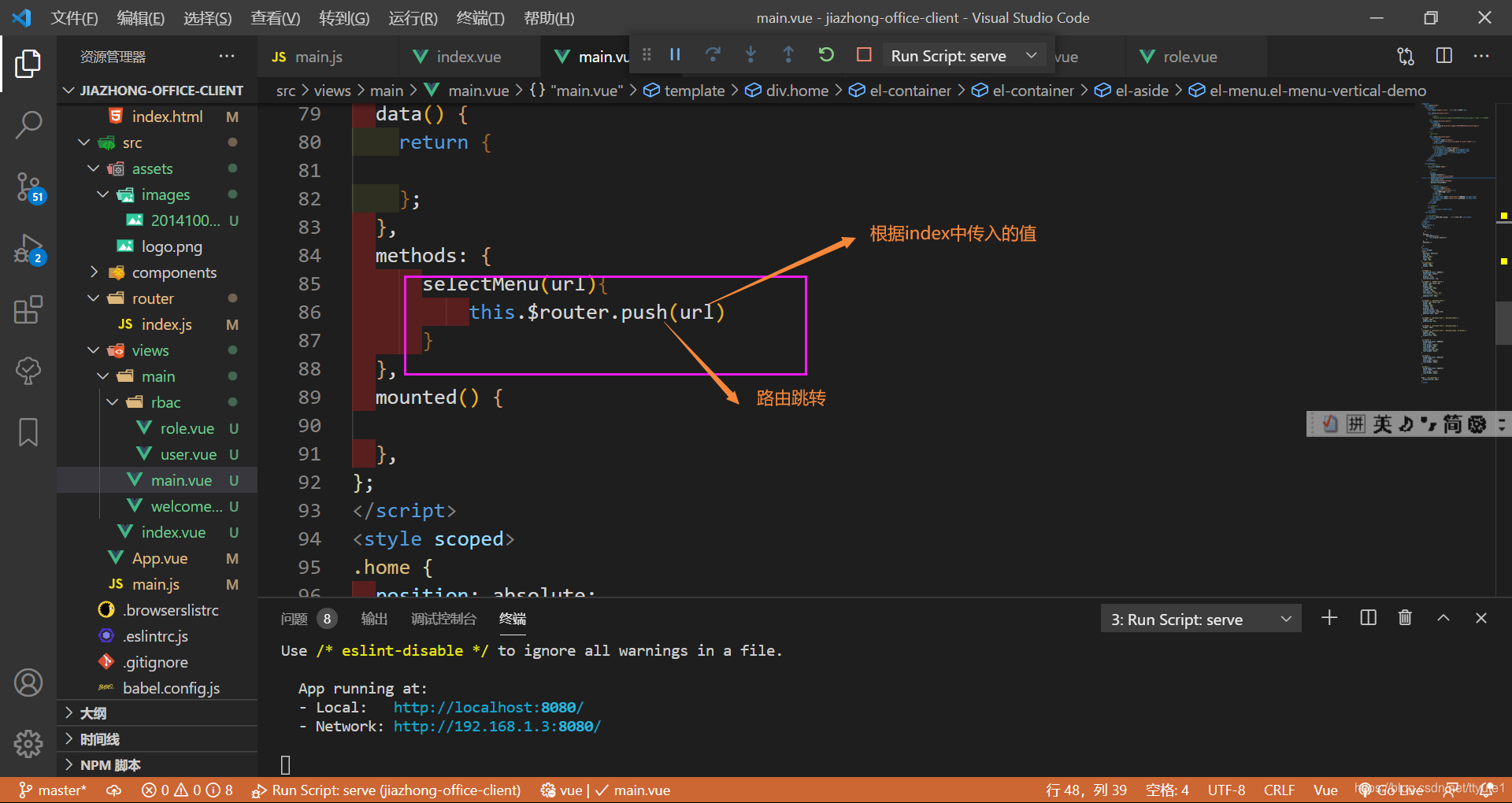This screenshot has width=1512, height=803.
Task: Grab the debug toolbar drag handle
Action: pos(647,54)
